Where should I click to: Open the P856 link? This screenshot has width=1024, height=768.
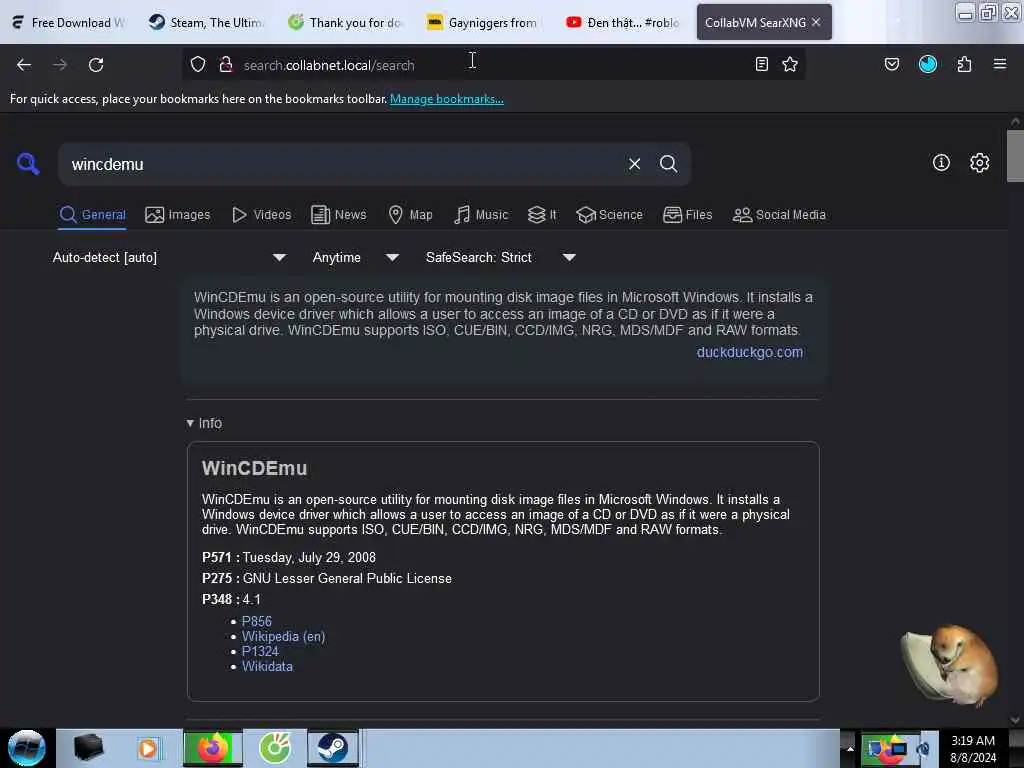coord(257,621)
